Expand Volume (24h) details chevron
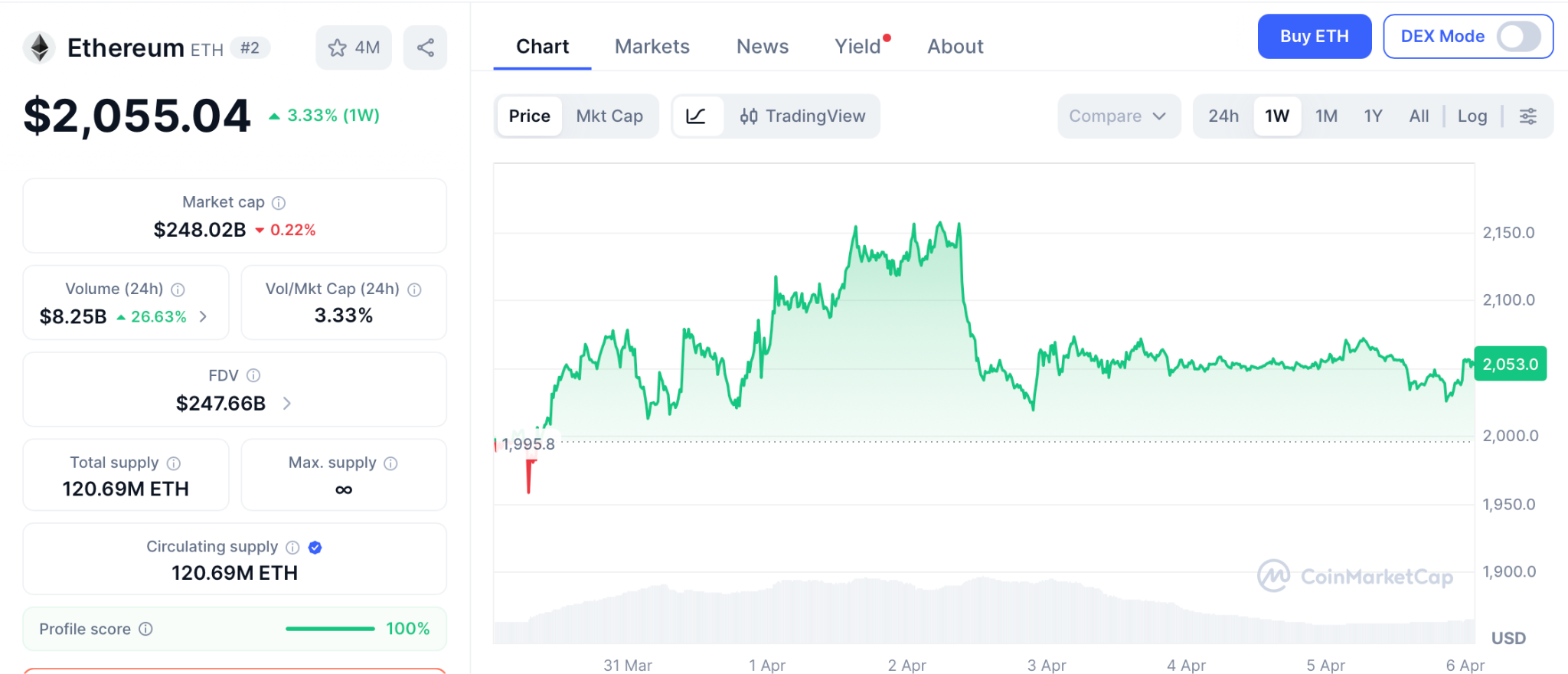1568x674 pixels. pyautogui.click(x=203, y=316)
